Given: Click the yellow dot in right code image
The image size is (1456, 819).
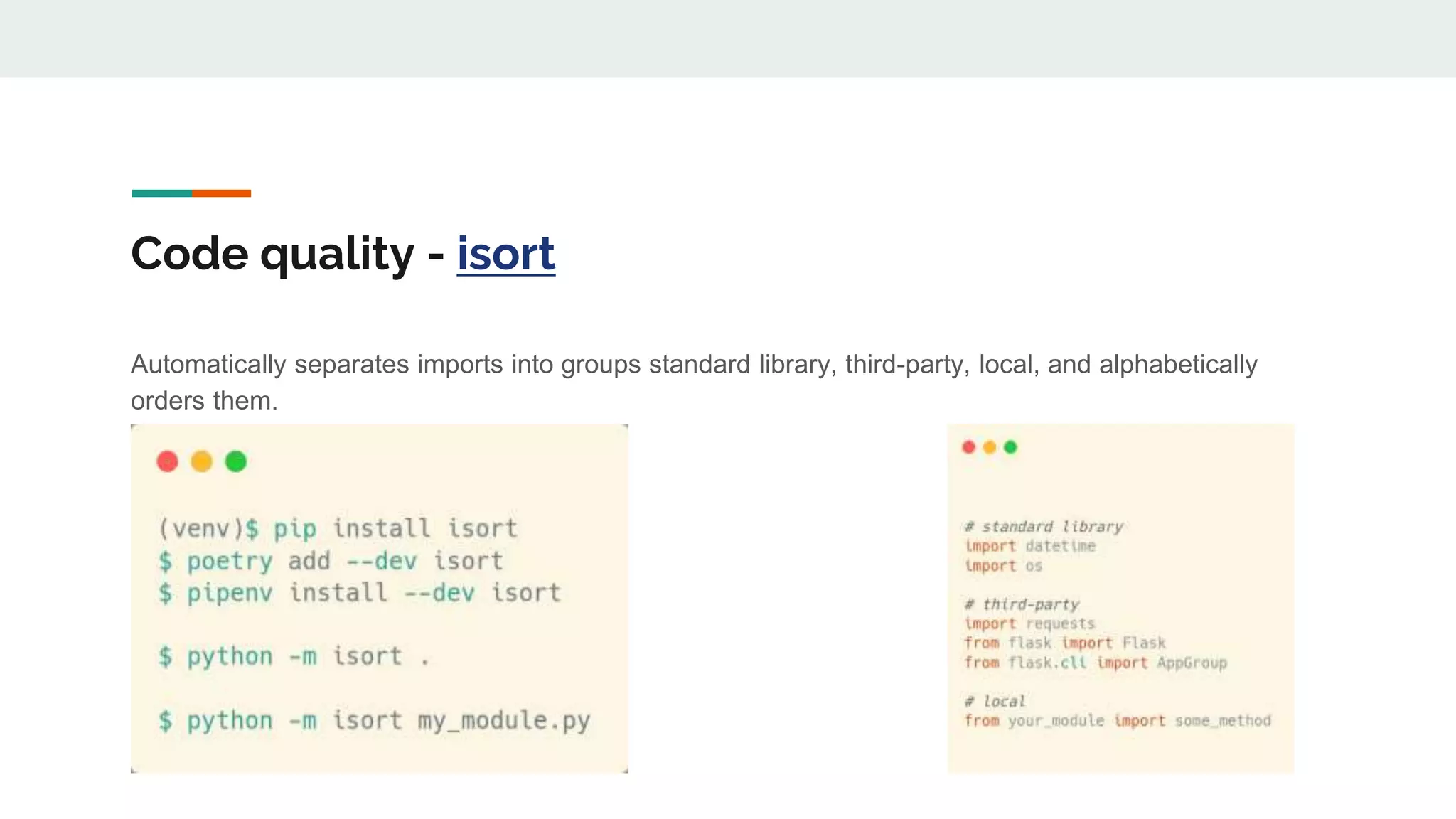Looking at the screenshot, I should pos(990,447).
